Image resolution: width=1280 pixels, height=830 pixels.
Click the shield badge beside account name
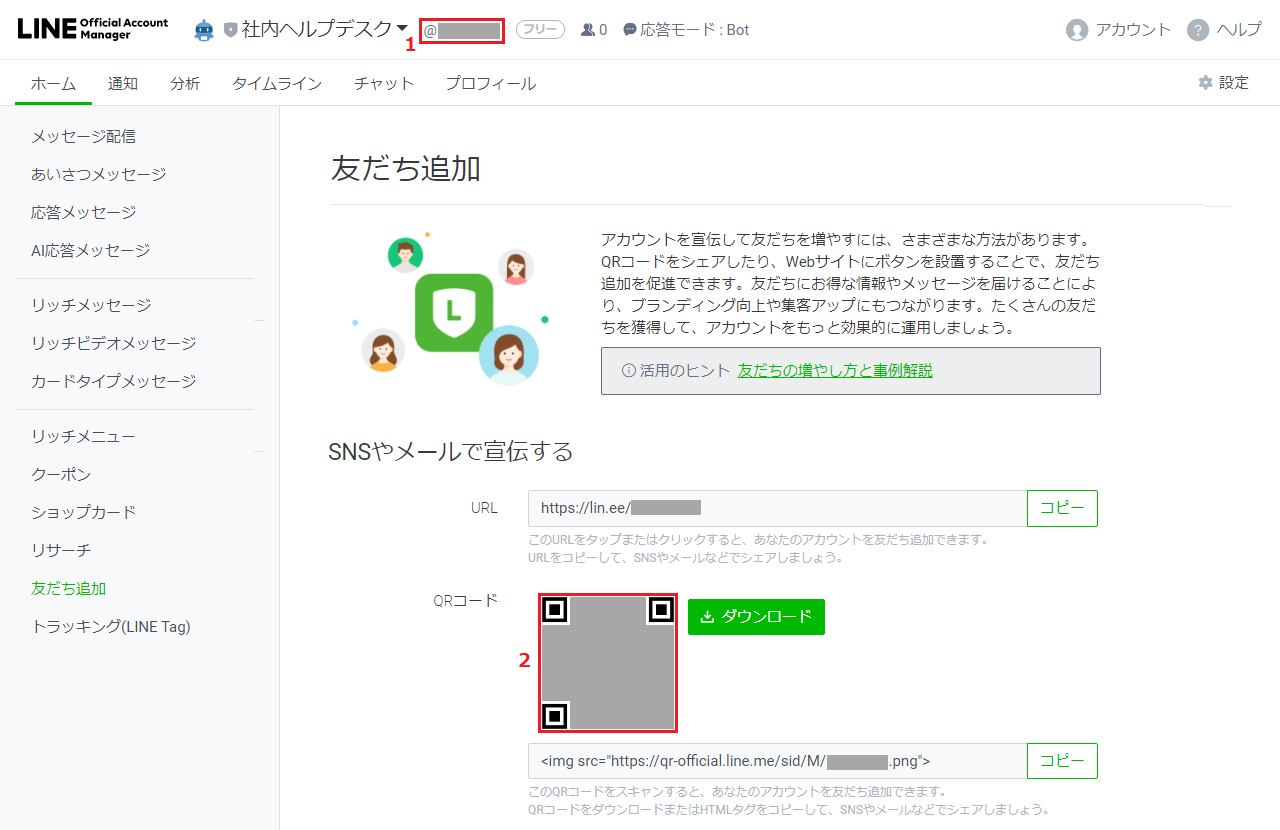click(231, 30)
